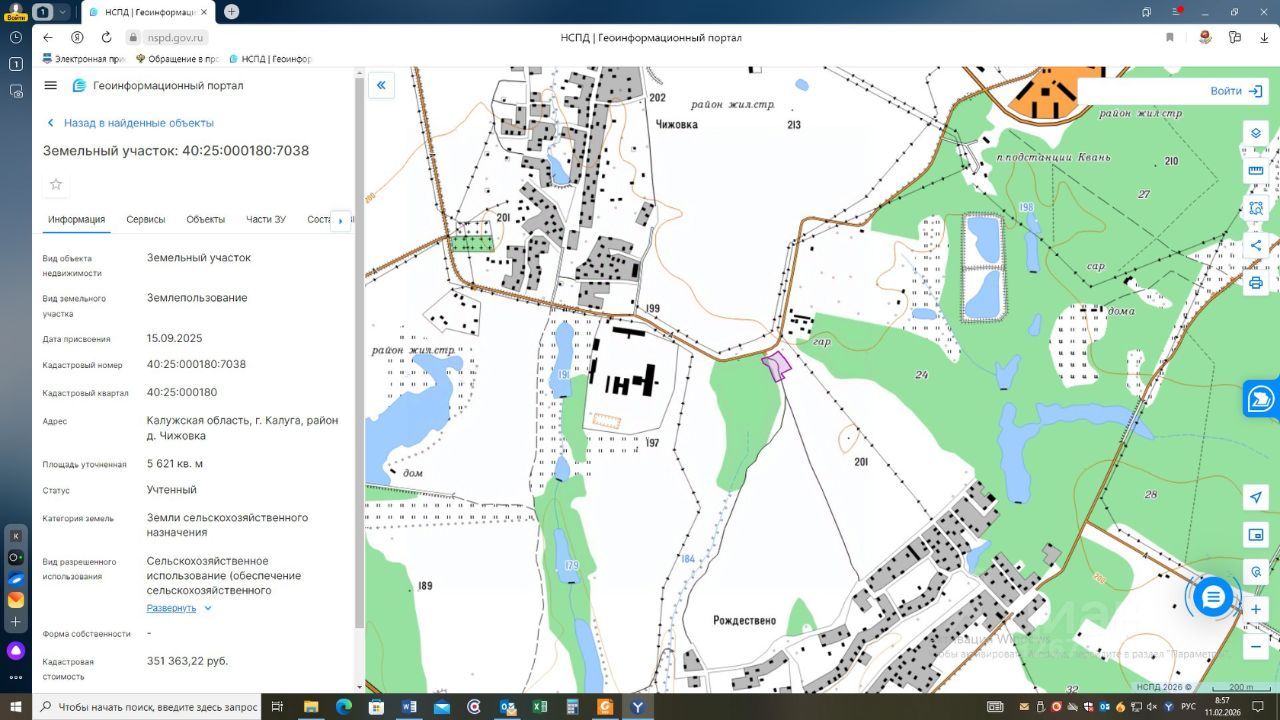Open the map layers panel
The image size is (1280, 720).
[x=1256, y=134]
